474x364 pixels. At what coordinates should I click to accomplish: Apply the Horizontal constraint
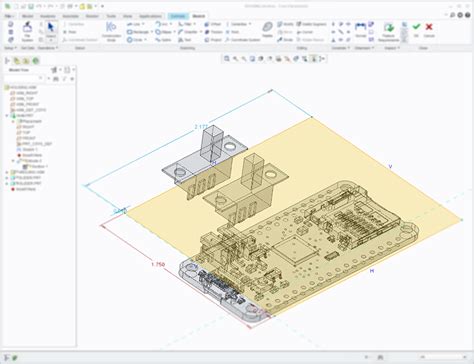[x=333, y=32]
